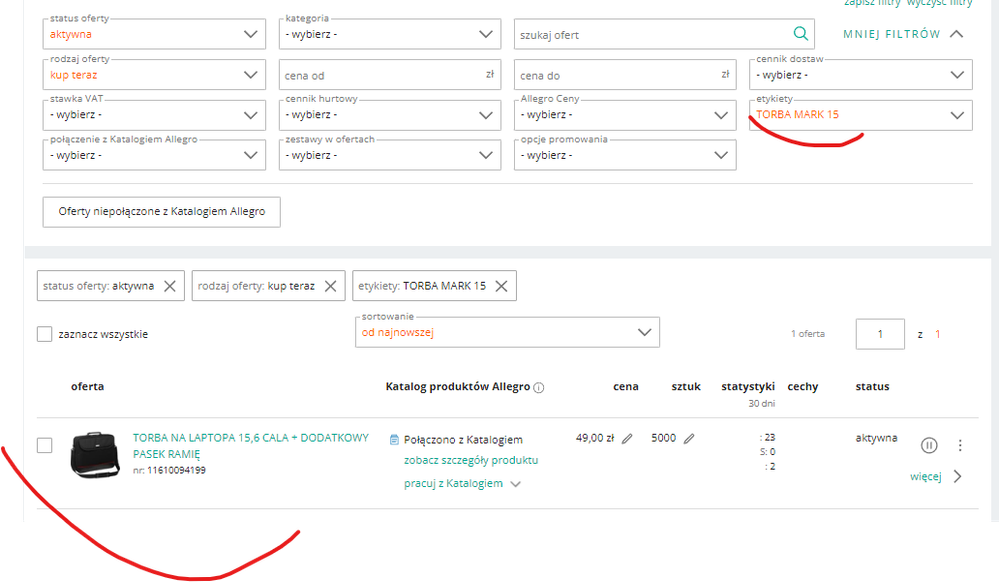Click info icon beside Katalog produktów Allegro

click(539, 388)
